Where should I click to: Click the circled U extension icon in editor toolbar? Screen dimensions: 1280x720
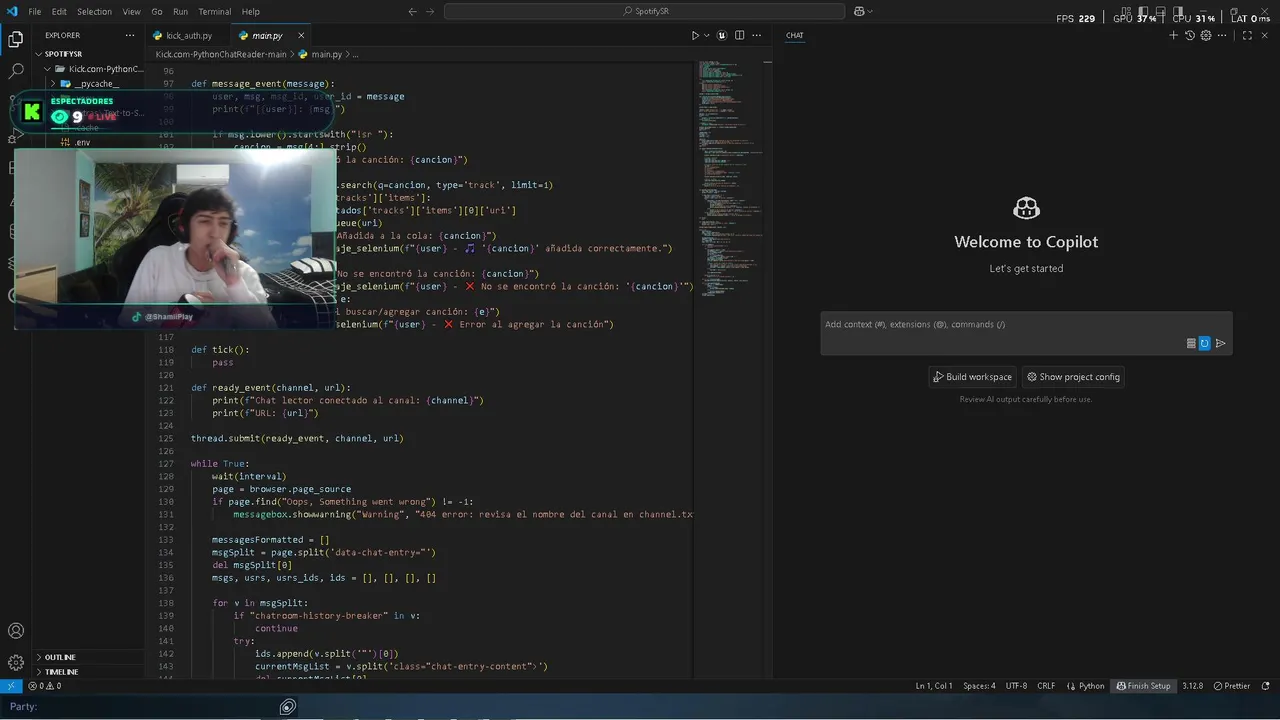pos(722,35)
